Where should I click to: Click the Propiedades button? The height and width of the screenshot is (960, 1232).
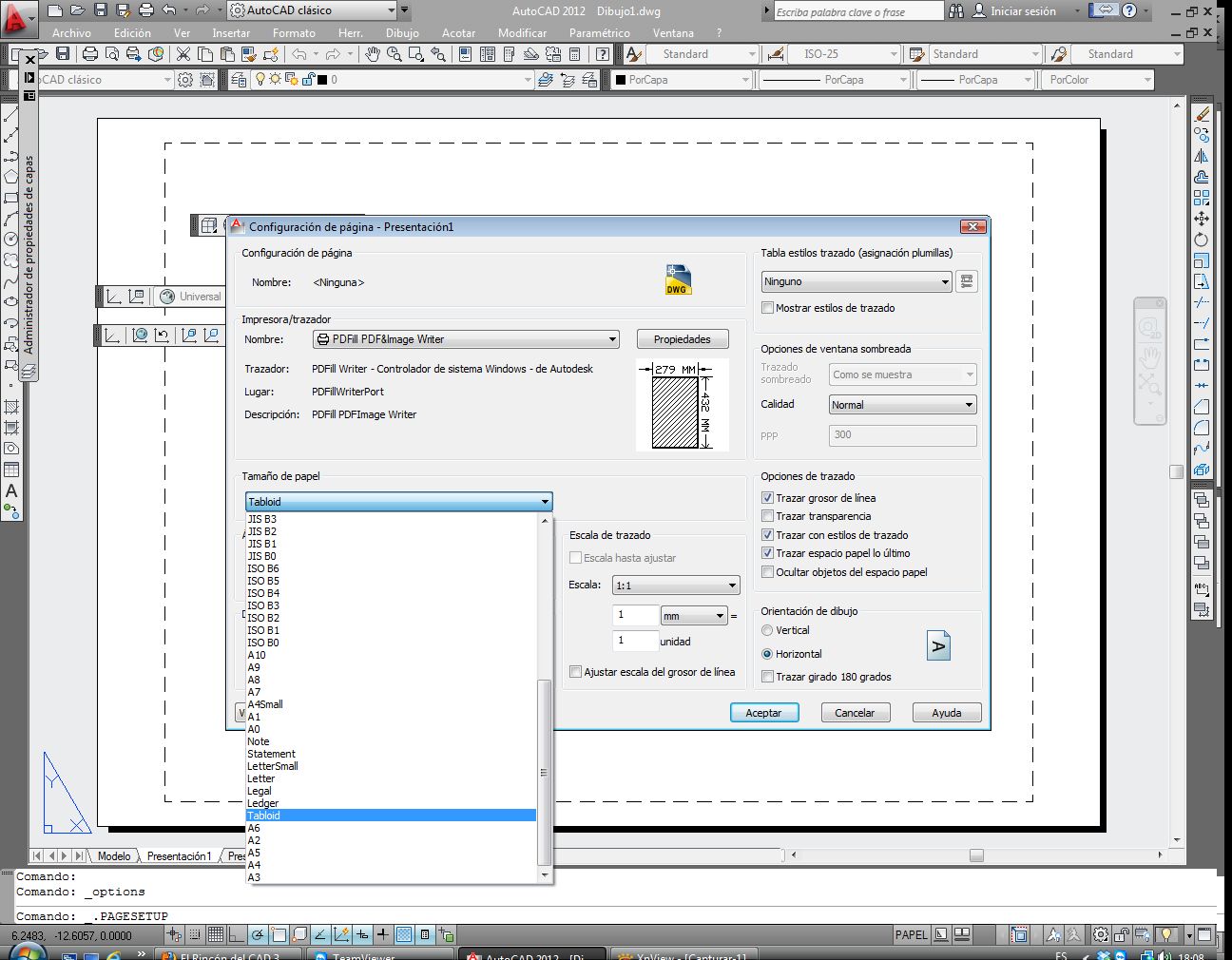[x=682, y=339]
